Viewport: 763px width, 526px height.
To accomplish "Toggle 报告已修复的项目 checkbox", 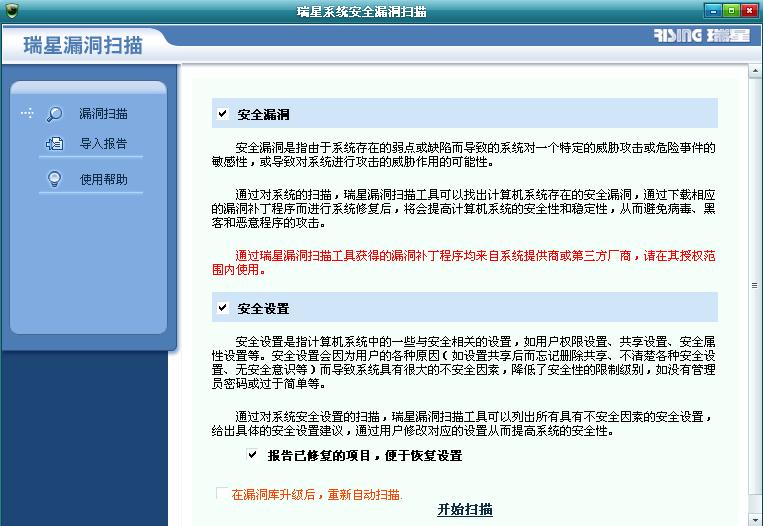I will [252, 455].
